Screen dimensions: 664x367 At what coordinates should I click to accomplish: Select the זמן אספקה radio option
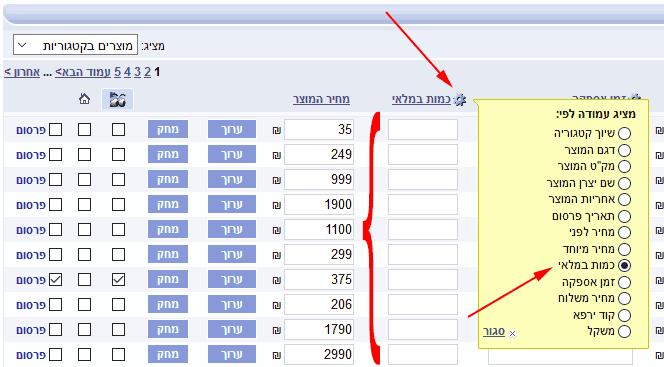pos(624,282)
